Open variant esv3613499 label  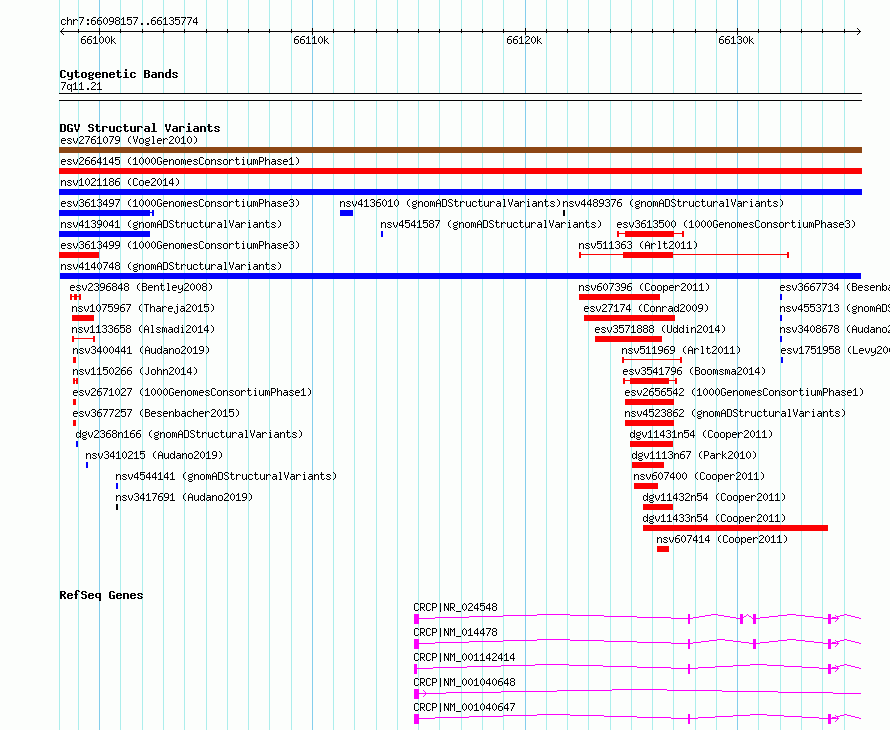180,245
